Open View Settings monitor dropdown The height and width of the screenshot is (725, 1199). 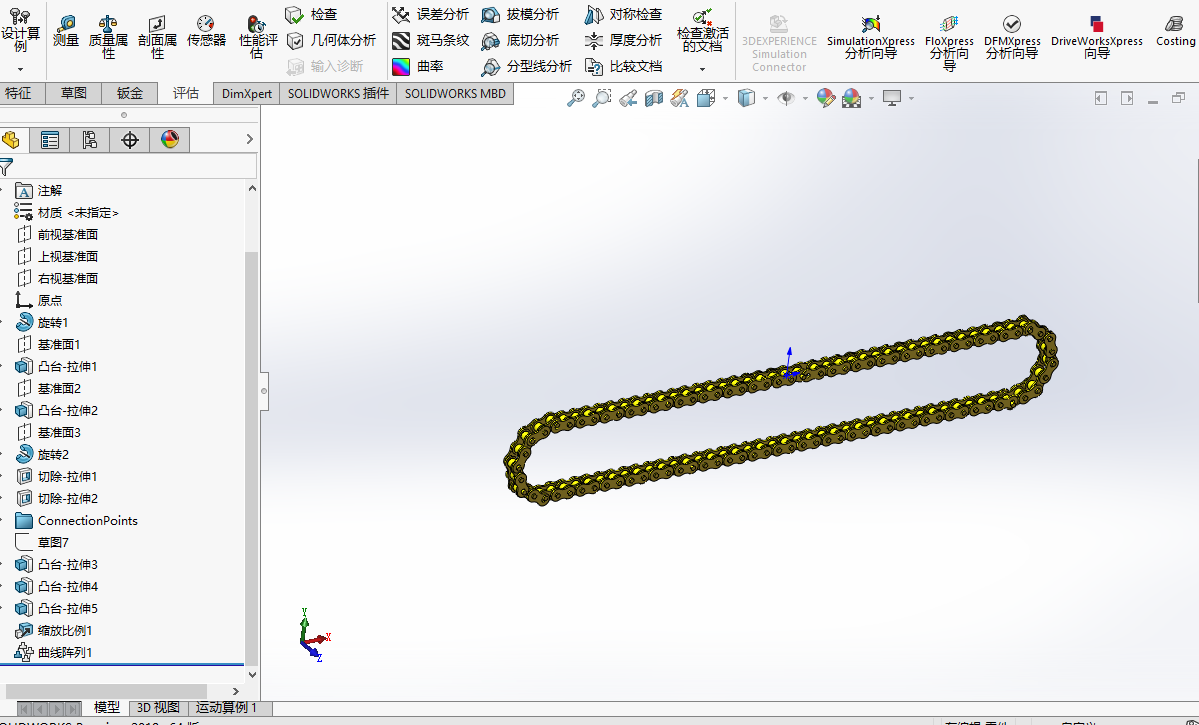point(911,99)
